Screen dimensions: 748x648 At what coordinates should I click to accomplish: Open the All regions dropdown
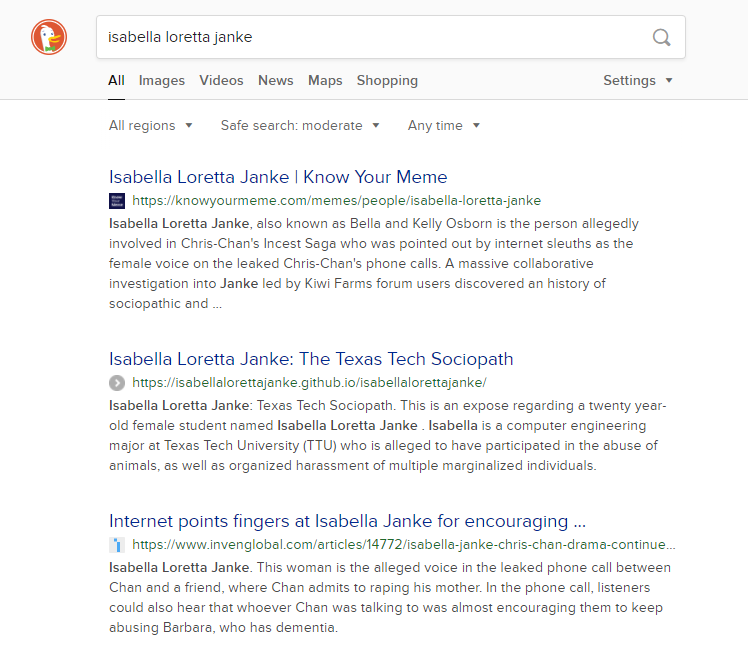[150, 125]
